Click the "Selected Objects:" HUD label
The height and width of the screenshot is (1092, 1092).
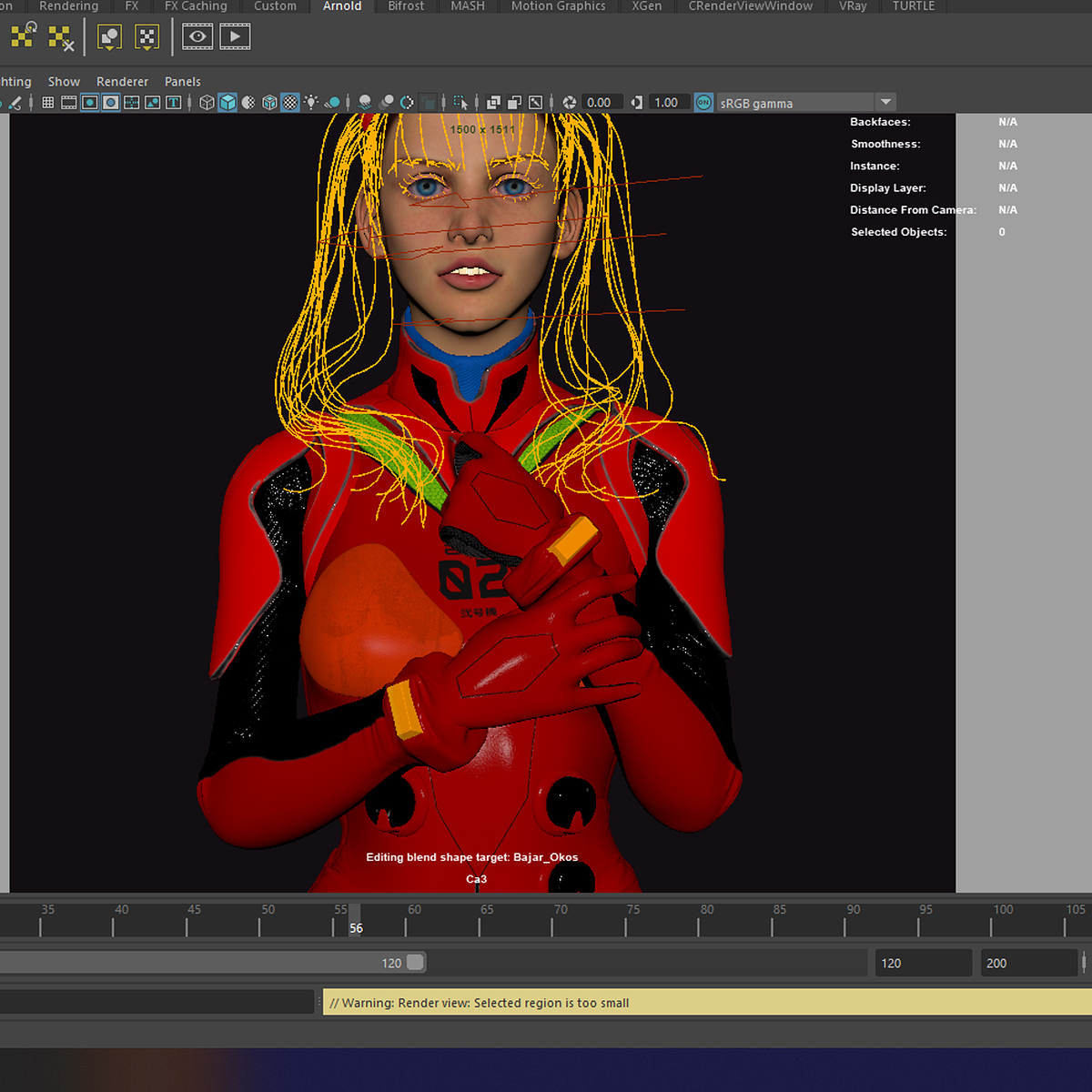[899, 232]
